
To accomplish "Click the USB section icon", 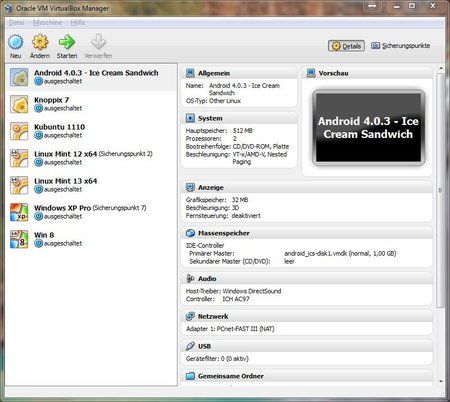I will (x=190, y=346).
